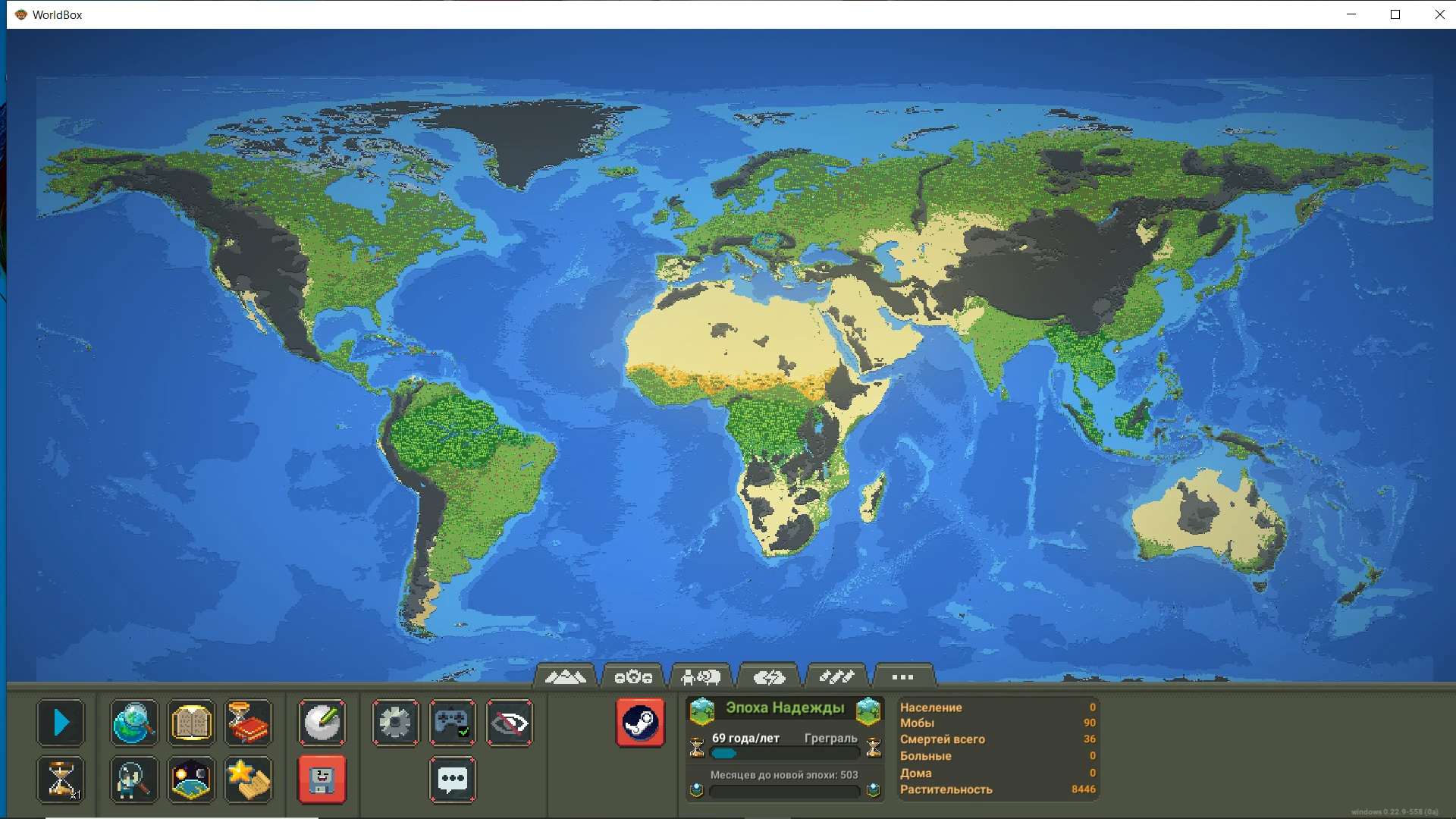1456x819 pixels.
Task: Select the world inspector magnifying glass icon
Action: pyautogui.click(x=133, y=723)
